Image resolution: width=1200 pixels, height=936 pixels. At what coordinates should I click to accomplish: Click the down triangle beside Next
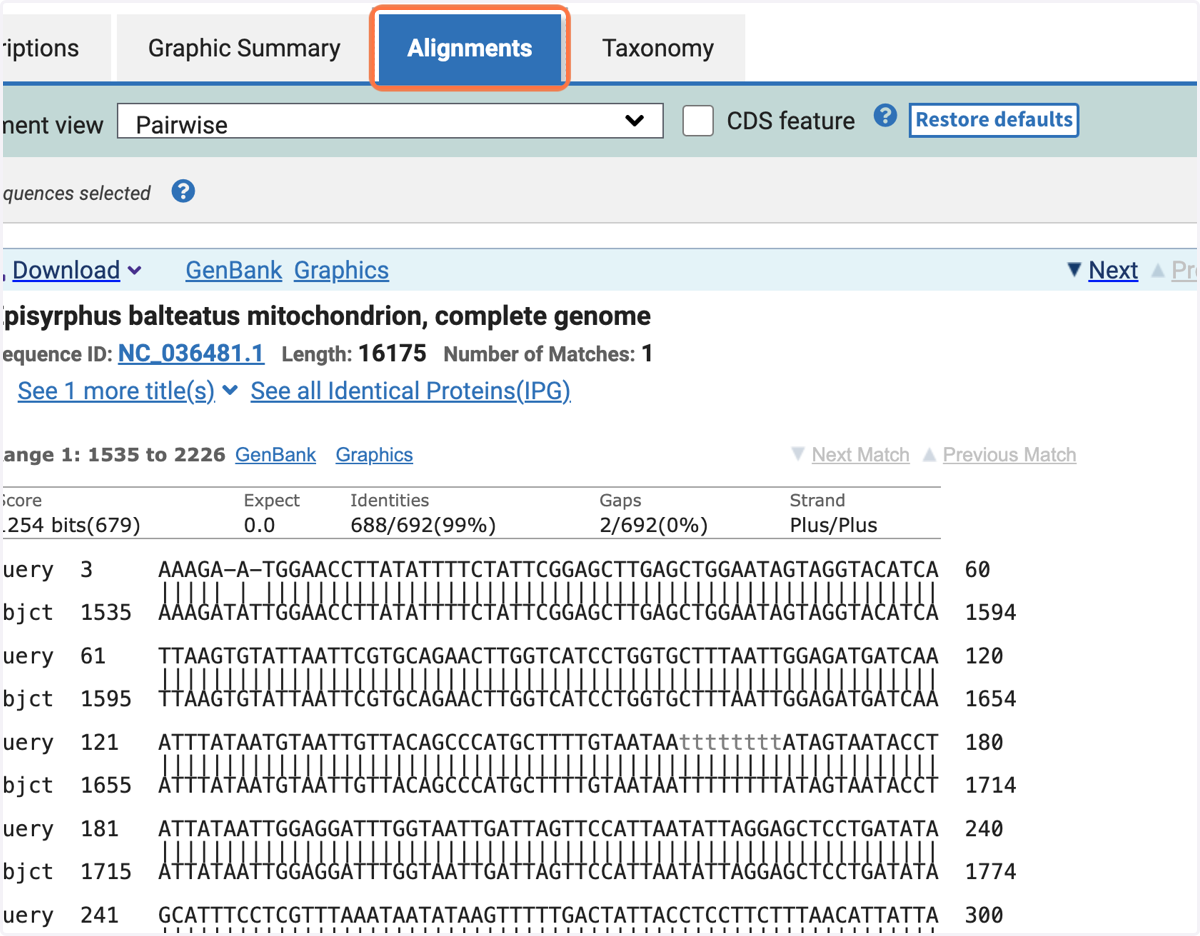[1074, 270]
